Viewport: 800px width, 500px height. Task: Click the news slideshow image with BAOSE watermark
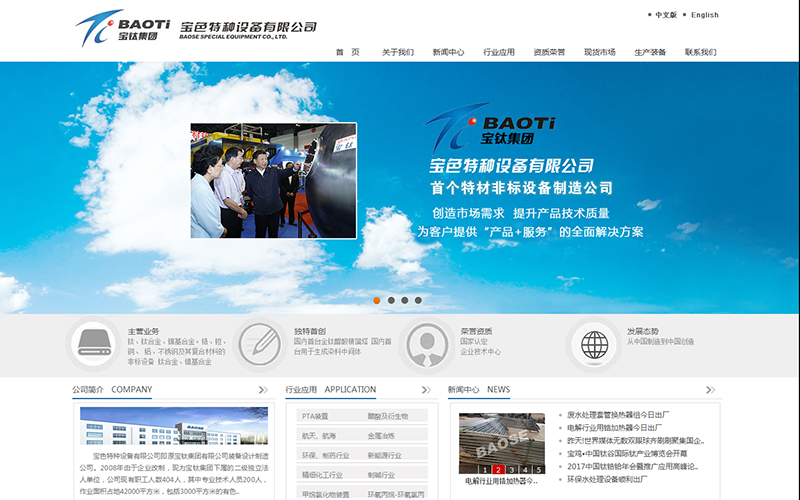pyautogui.click(x=502, y=443)
